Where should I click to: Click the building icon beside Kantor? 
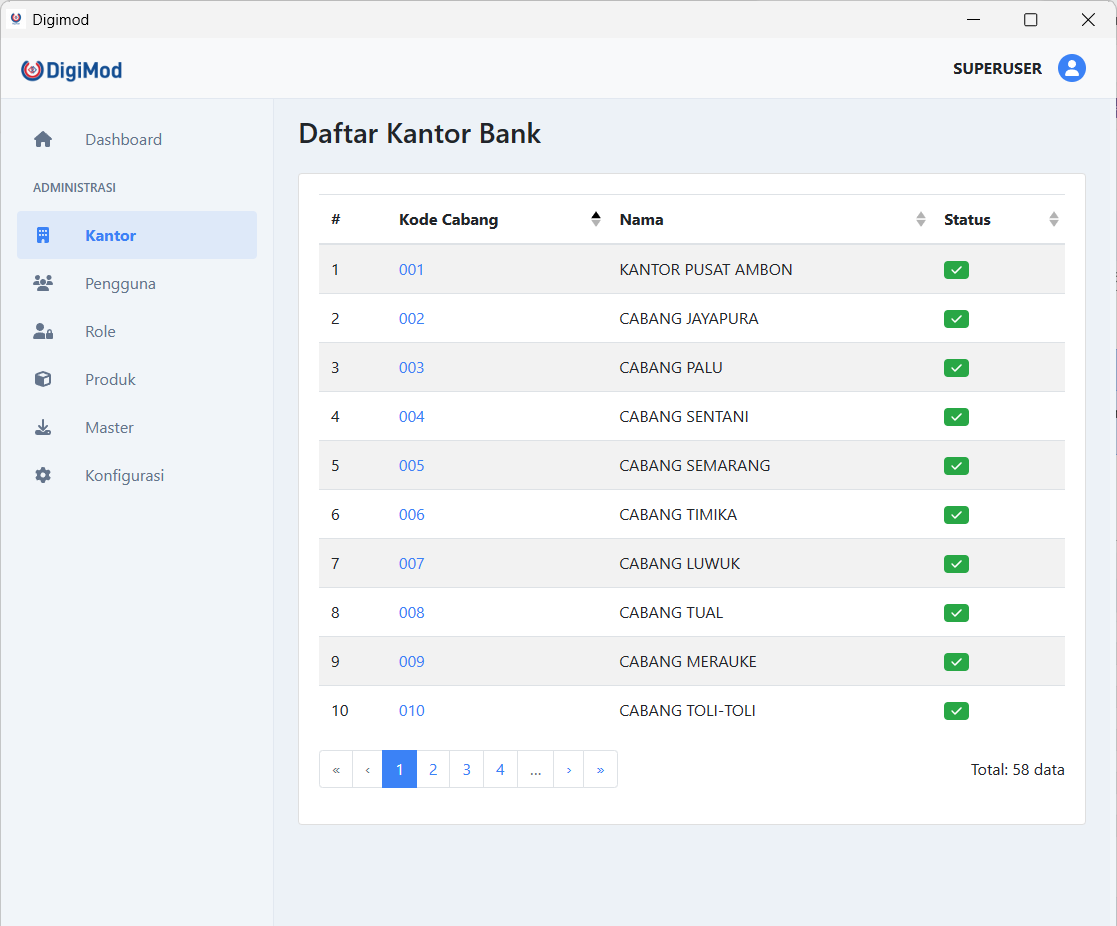[x=43, y=236]
